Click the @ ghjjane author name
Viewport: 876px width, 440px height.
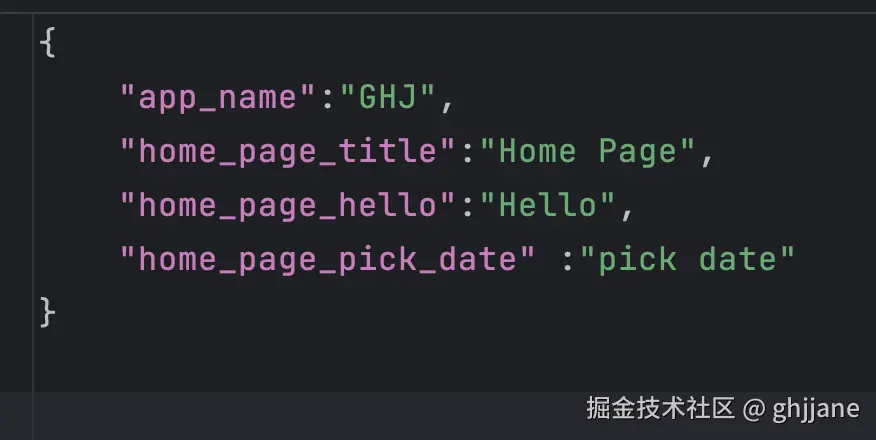tap(804, 408)
